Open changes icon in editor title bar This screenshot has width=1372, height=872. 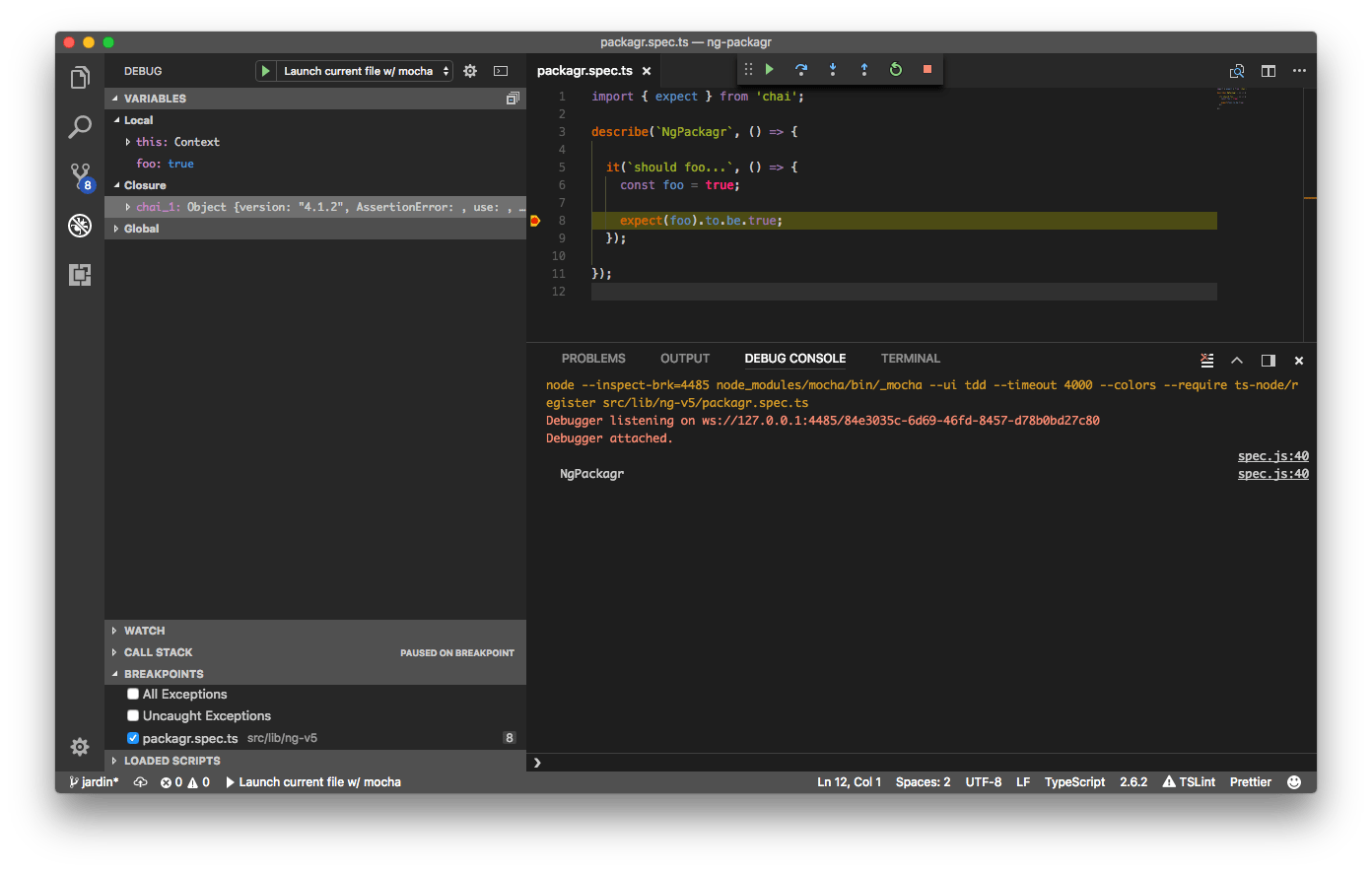tap(1237, 71)
